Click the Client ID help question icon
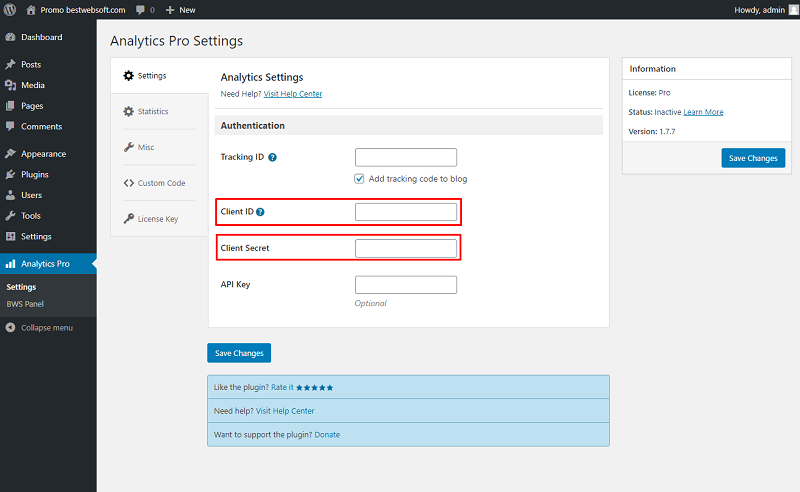The image size is (800, 492). coord(260,212)
